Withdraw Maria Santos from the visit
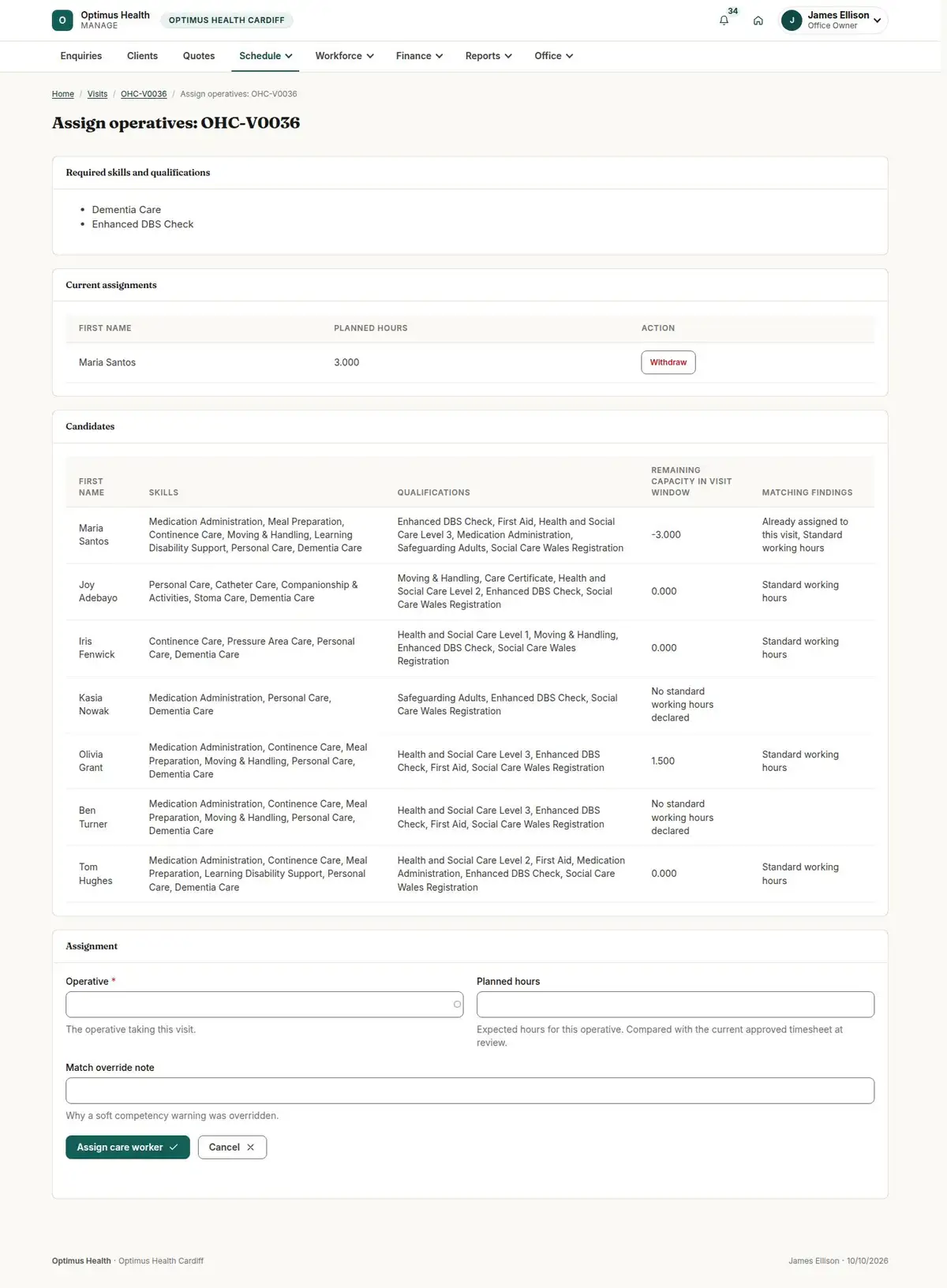This screenshot has width=947, height=1288. [668, 362]
